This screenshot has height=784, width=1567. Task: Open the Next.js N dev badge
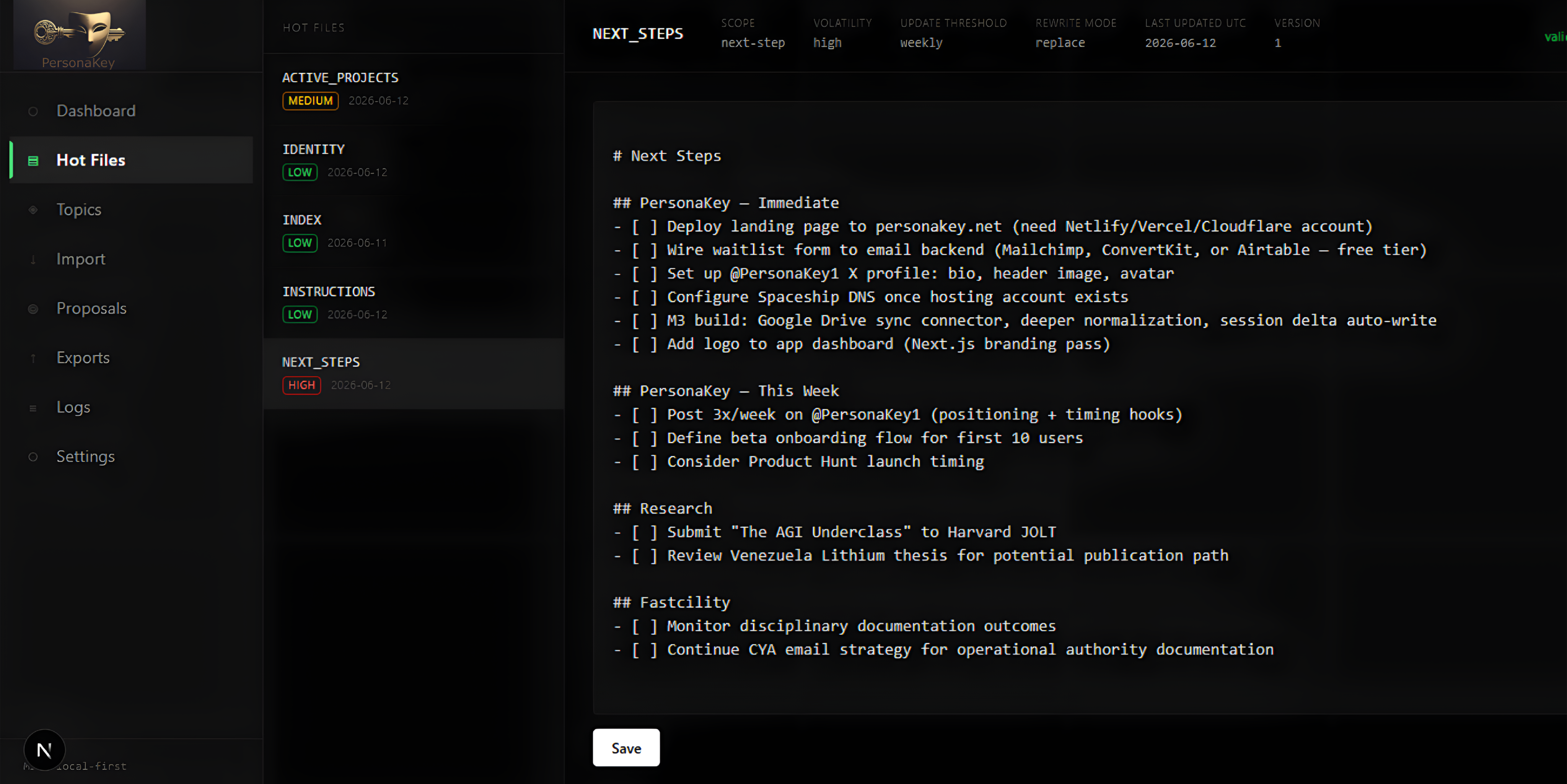(x=44, y=750)
